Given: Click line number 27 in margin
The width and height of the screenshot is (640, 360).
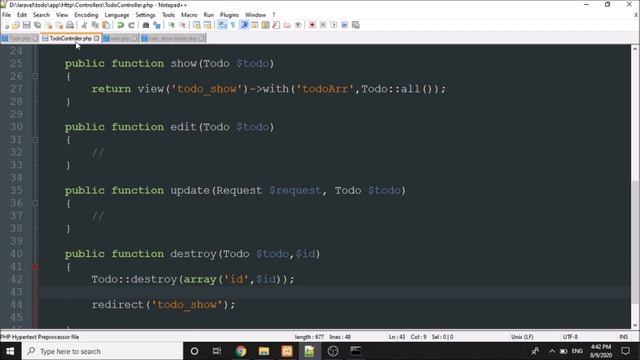Looking at the screenshot, I should [16, 89].
